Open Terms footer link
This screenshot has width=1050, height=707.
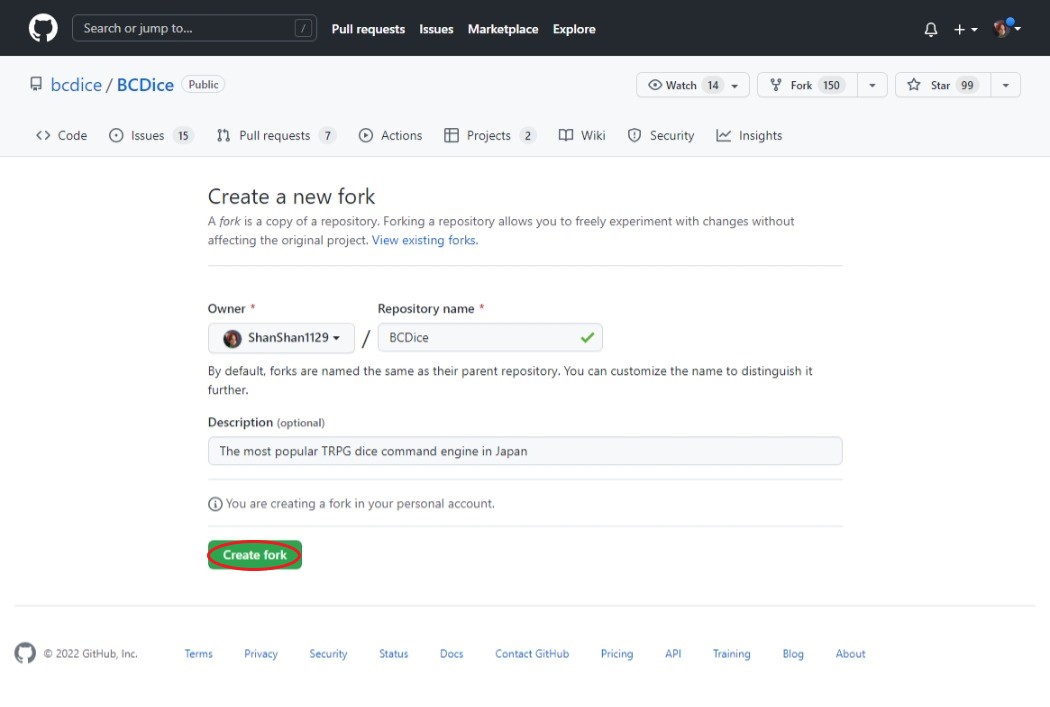[x=198, y=653]
